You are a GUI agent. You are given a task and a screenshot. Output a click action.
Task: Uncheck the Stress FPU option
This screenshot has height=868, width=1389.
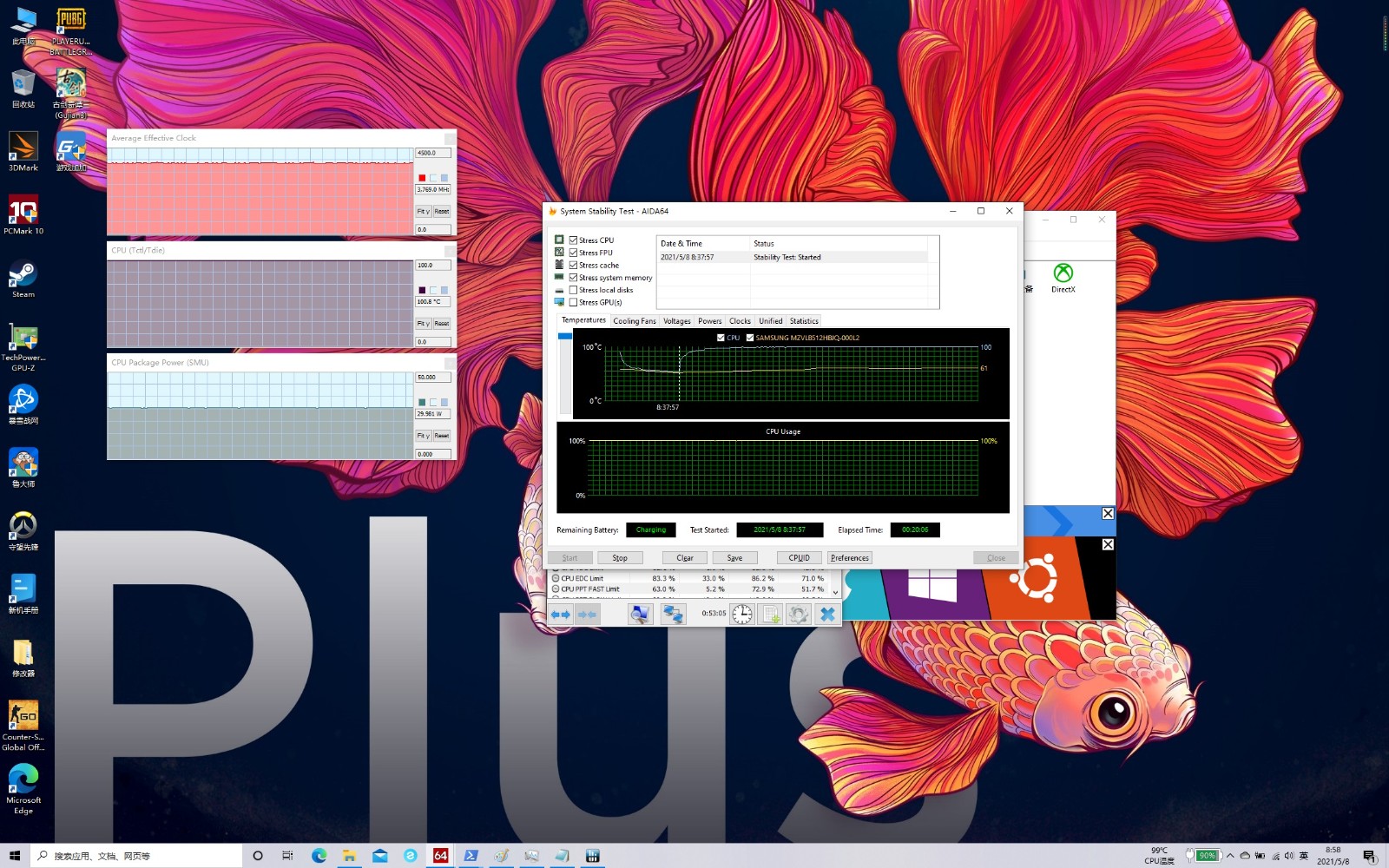pos(573,253)
